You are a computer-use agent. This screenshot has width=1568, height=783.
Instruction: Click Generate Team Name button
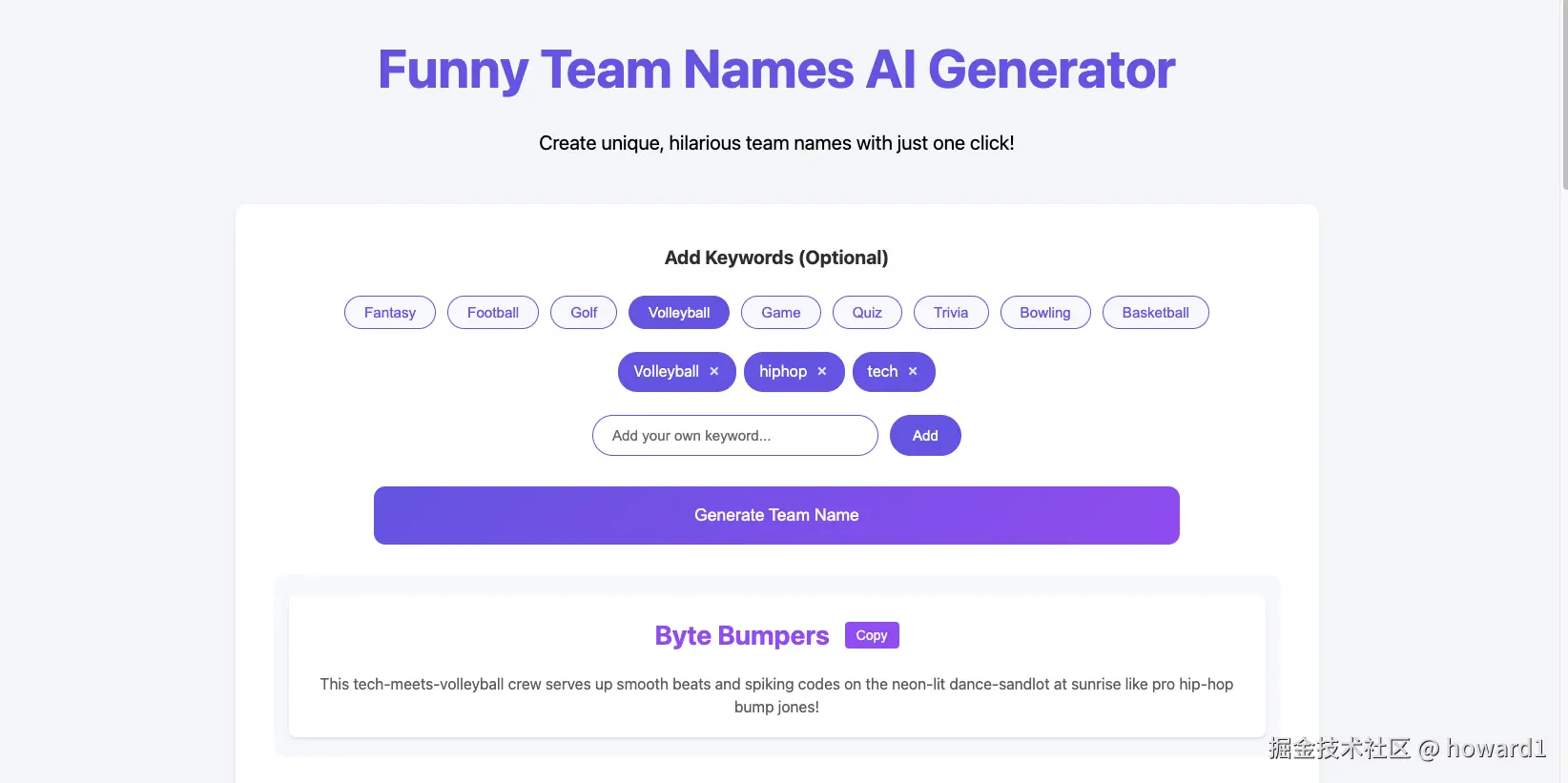pyautogui.click(x=776, y=516)
